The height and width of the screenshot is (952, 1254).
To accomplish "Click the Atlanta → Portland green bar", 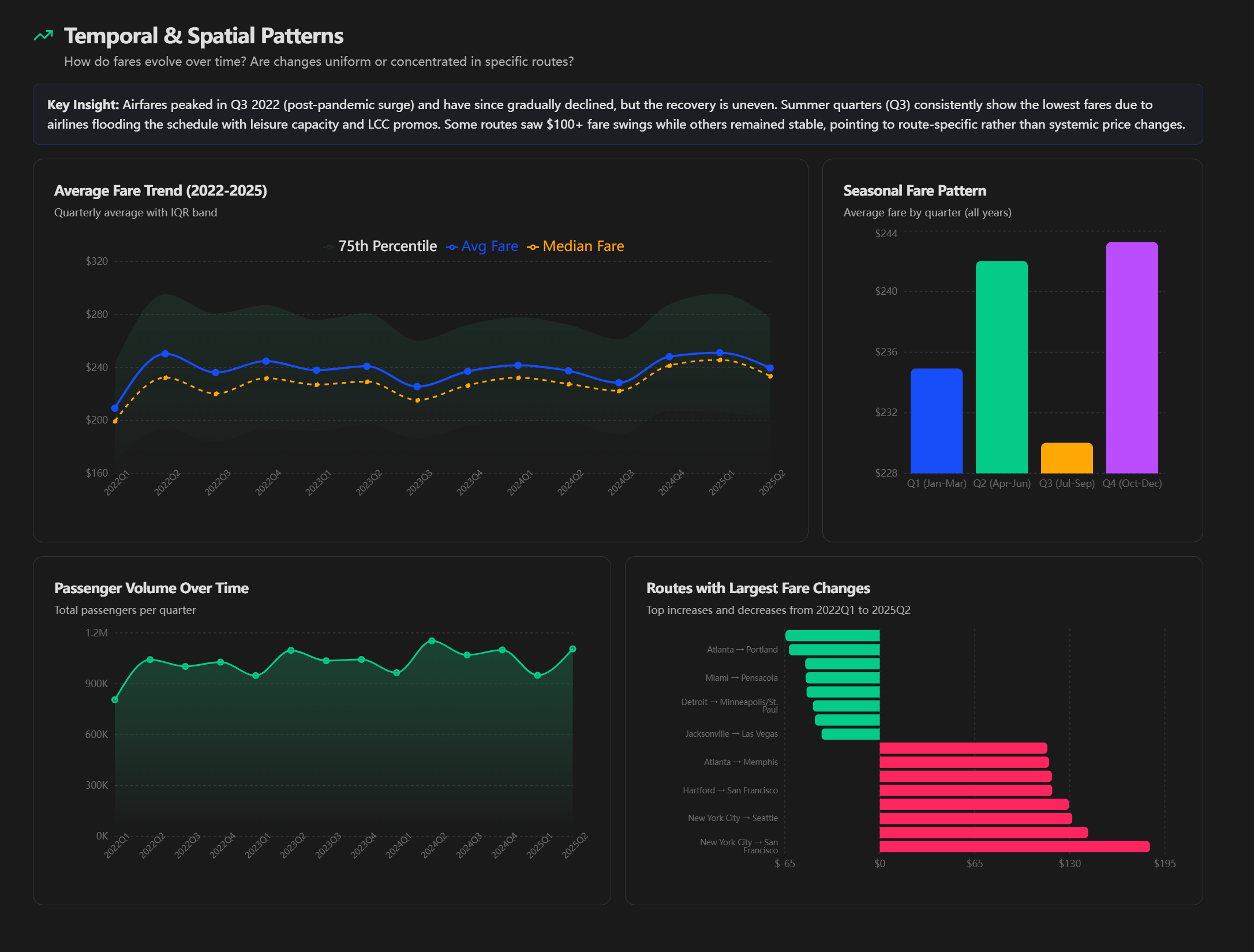I will (834, 650).
